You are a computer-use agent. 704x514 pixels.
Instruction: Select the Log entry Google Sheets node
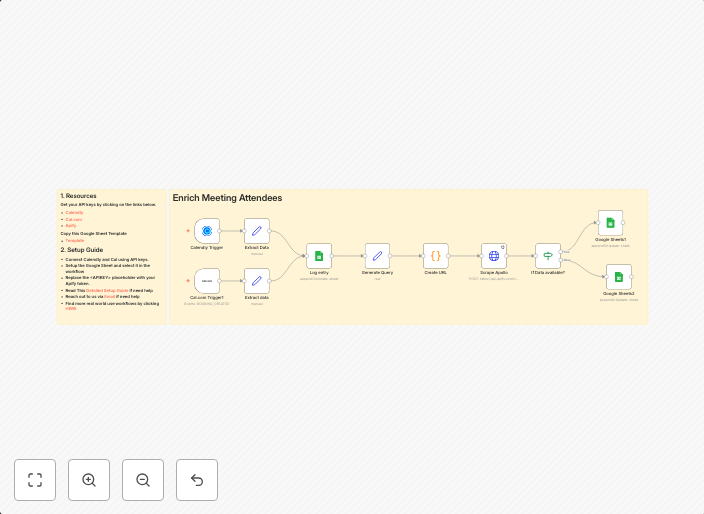(x=319, y=256)
